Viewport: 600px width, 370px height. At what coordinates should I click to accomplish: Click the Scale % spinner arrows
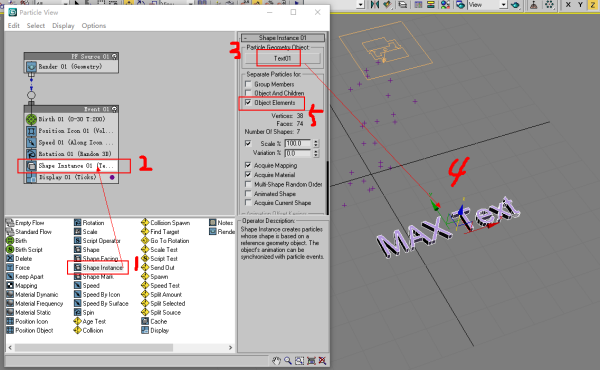tap(316, 143)
